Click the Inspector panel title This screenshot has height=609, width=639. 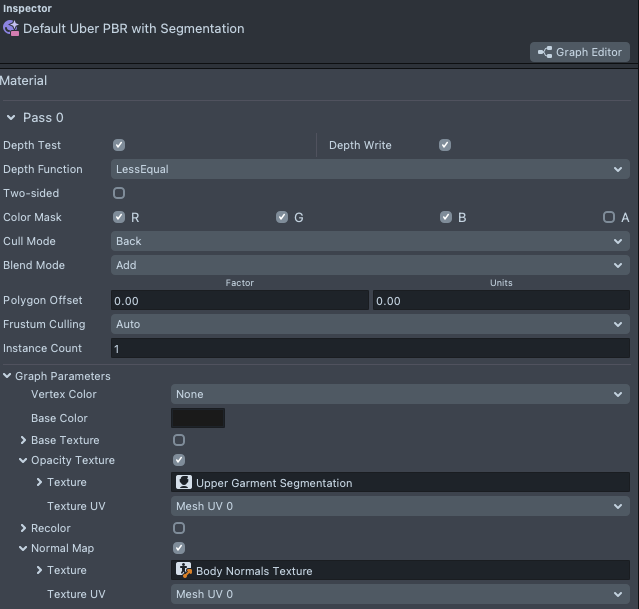27,8
